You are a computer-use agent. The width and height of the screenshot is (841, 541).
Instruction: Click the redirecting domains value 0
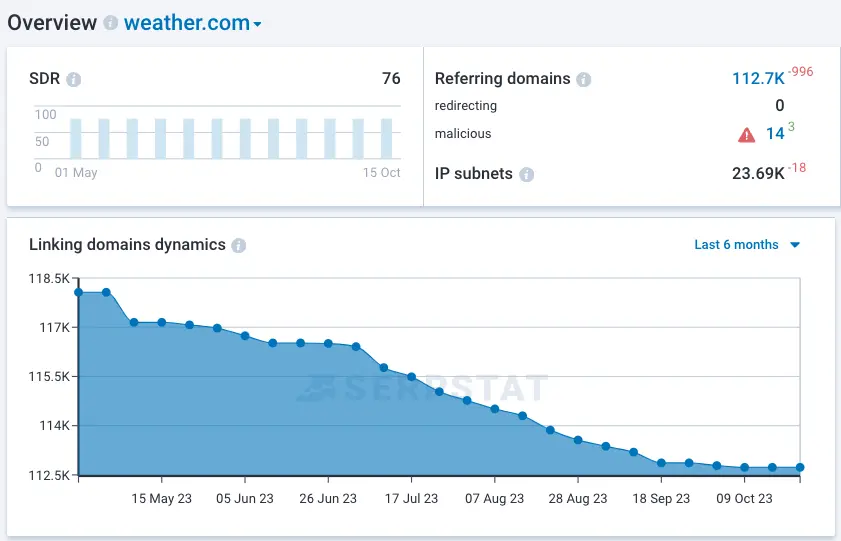click(x=779, y=105)
